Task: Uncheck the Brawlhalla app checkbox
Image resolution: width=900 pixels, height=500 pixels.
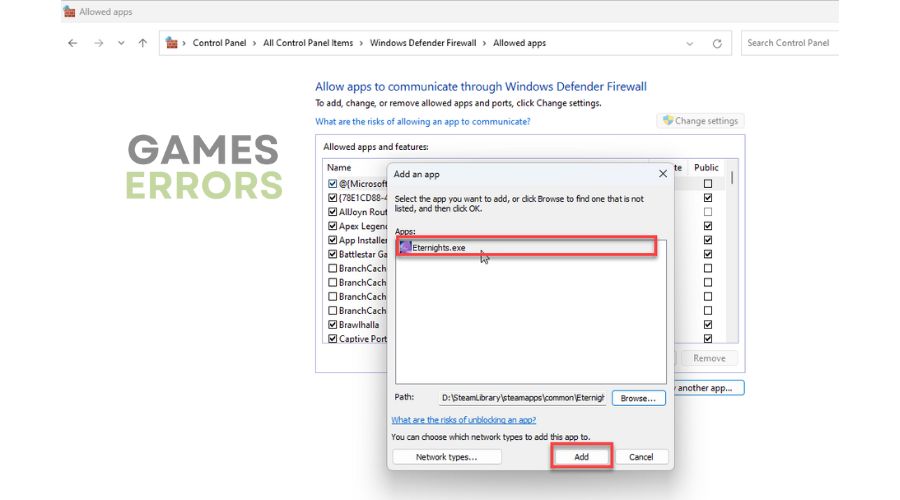Action: click(332, 325)
